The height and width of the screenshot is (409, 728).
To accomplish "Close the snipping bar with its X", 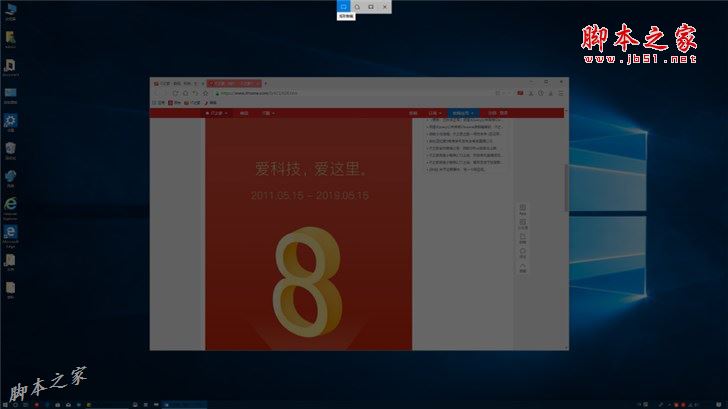I will [x=384, y=6].
